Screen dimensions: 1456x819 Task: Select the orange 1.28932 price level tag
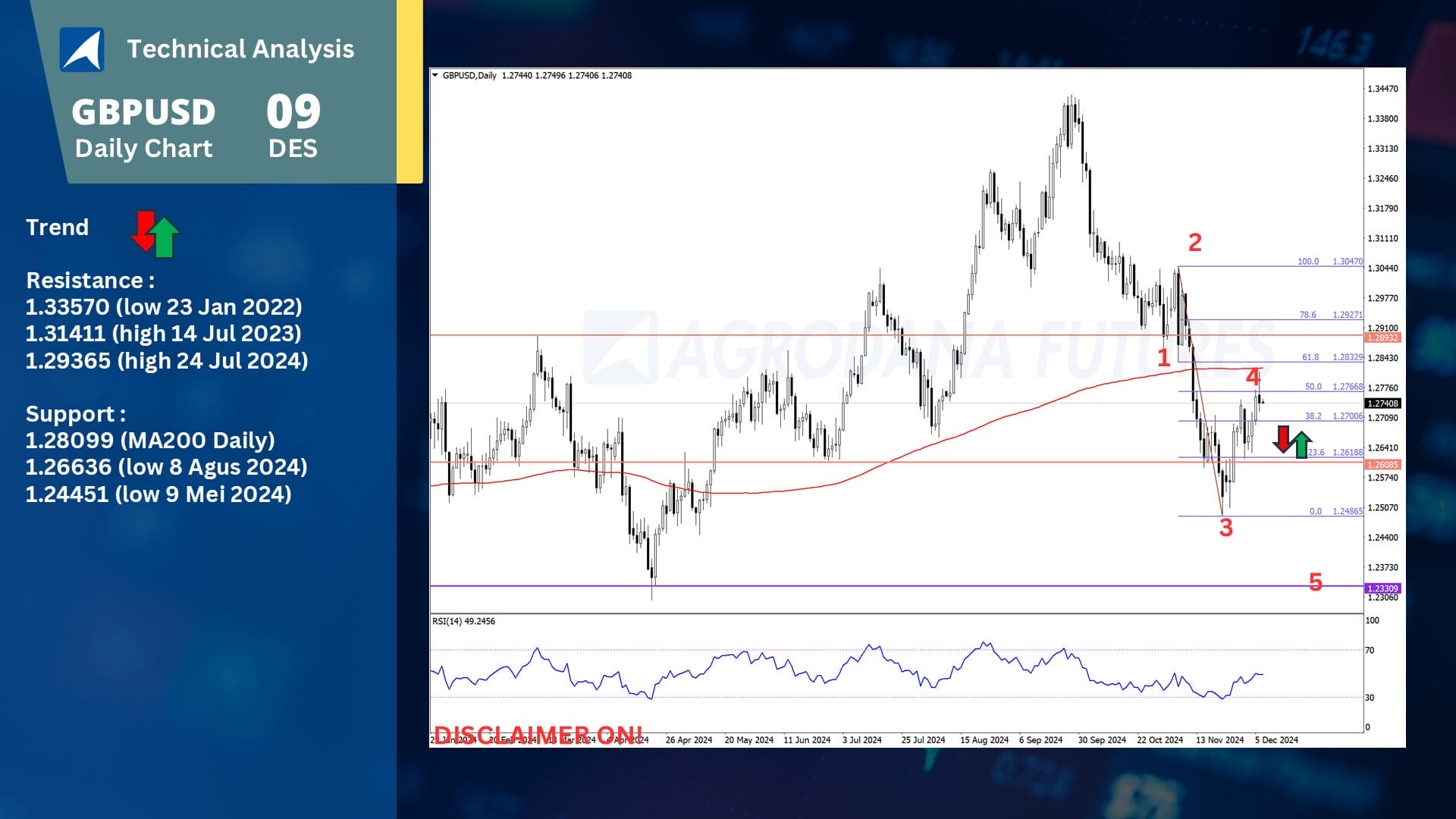pos(1382,337)
